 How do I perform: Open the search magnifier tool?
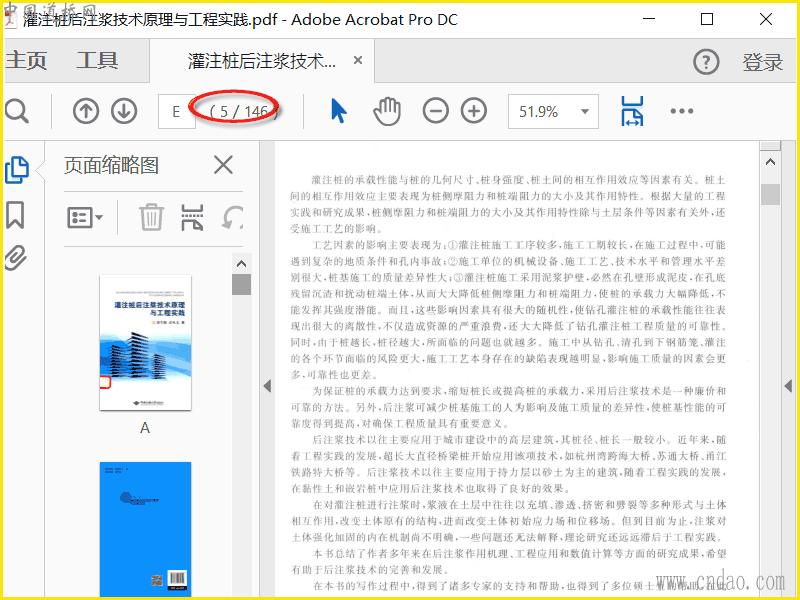[16, 111]
